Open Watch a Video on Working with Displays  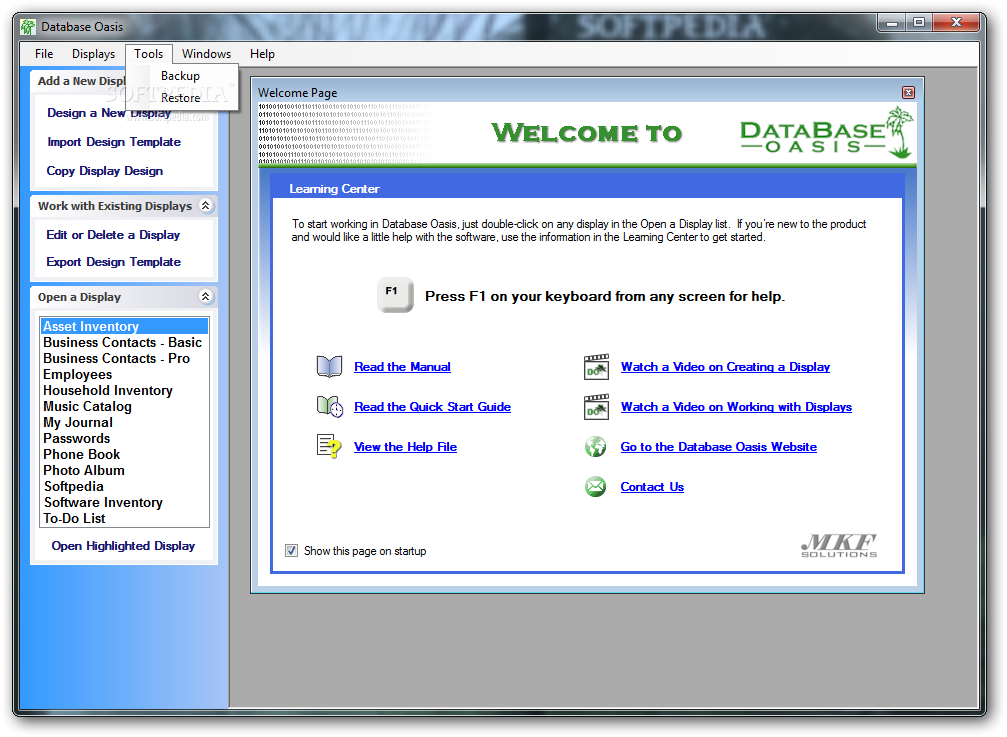(736, 406)
